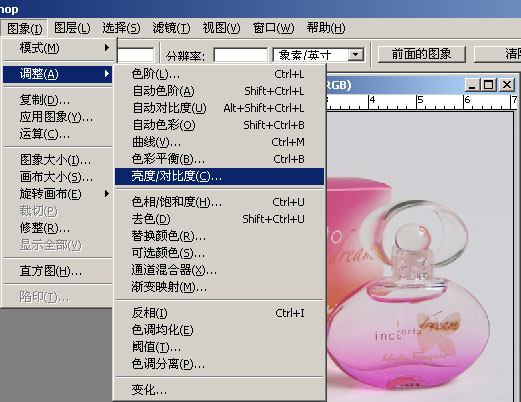
Task: Open the 视图(V) menu
Action: pos(221,28)
